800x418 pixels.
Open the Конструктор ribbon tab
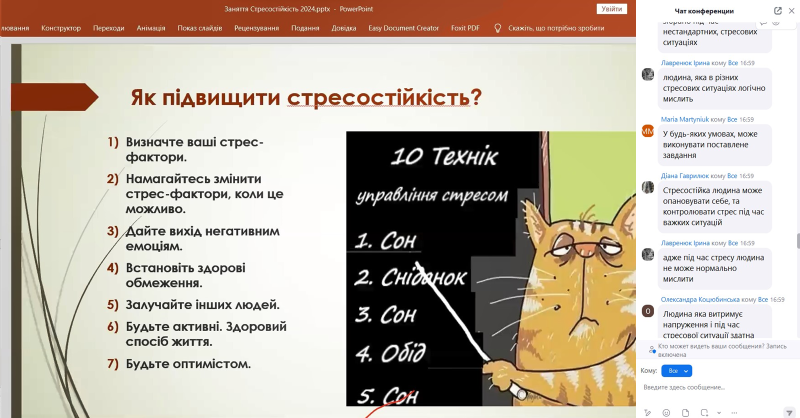click(x=61, y=28)
